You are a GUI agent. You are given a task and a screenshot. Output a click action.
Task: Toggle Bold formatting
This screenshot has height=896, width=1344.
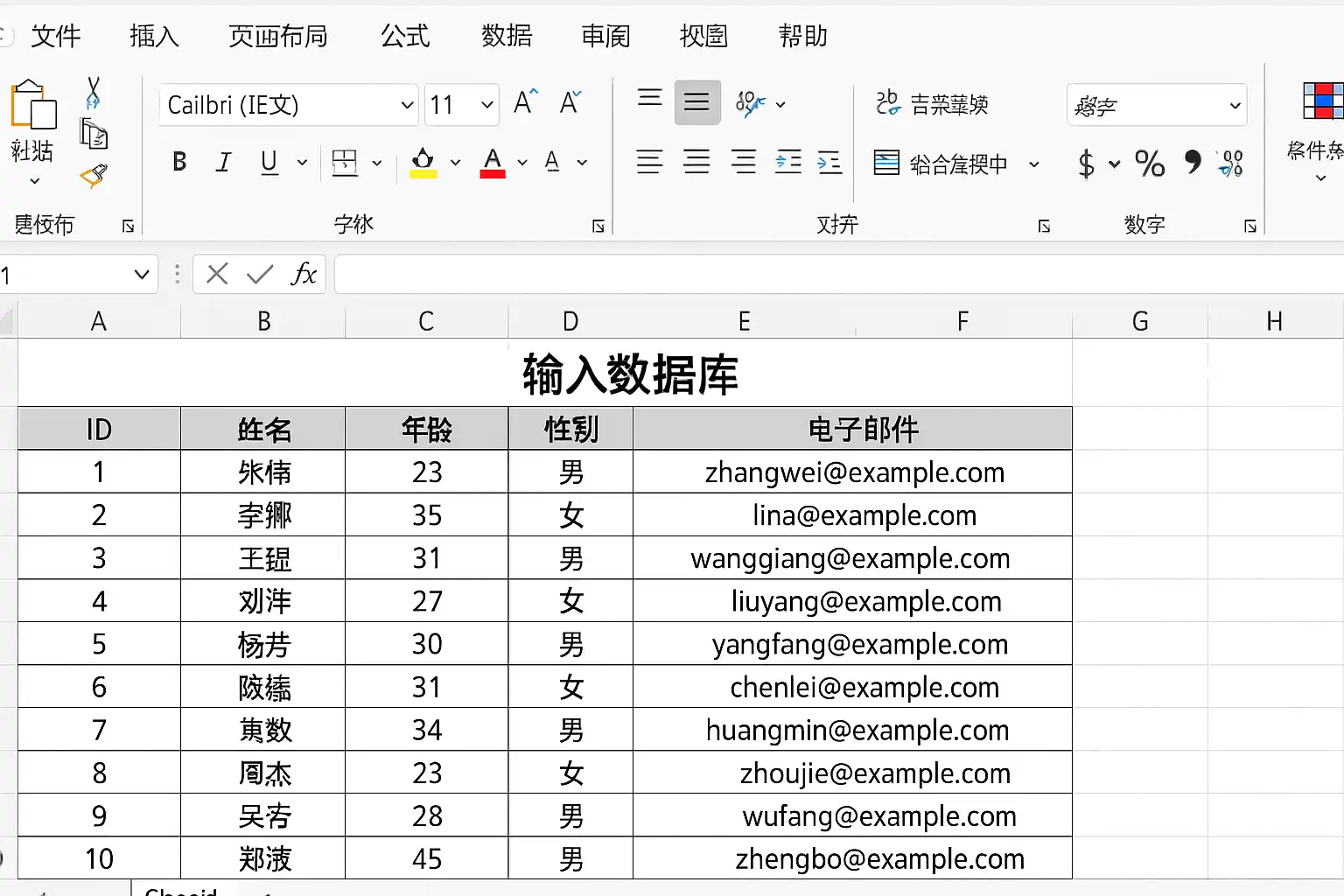point(179,162)
